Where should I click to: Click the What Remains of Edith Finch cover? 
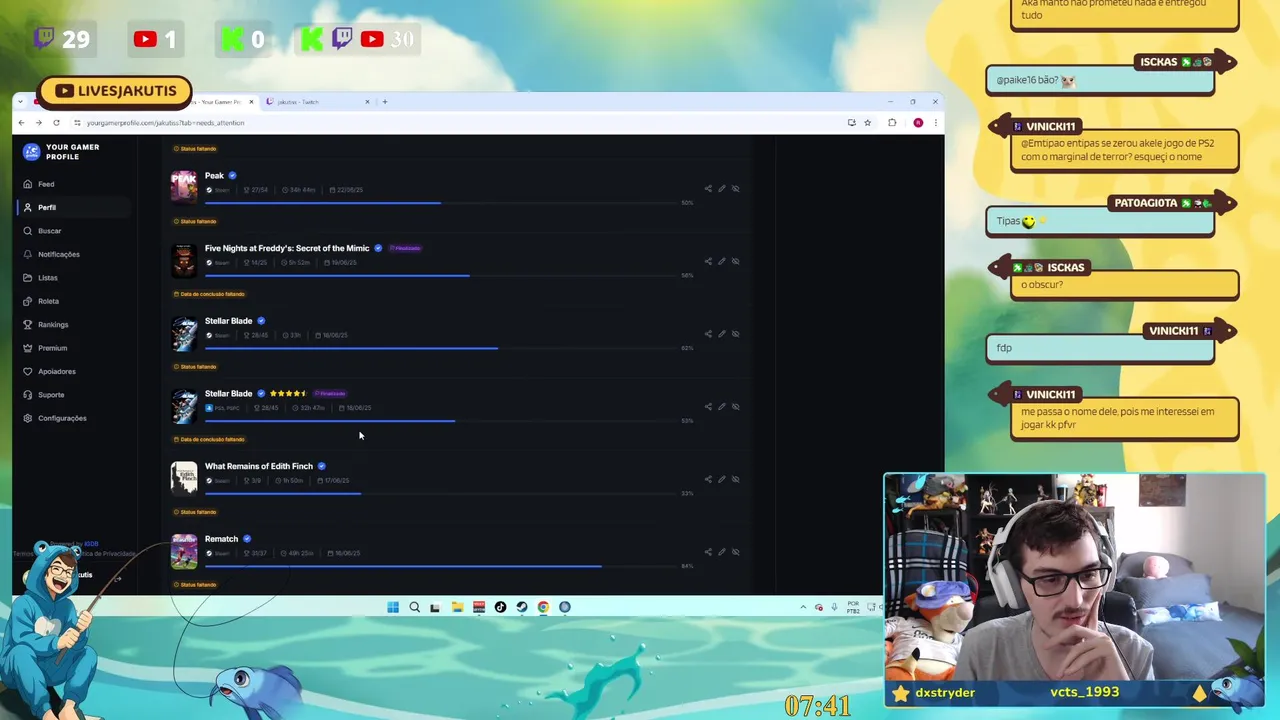coord(184,478)
